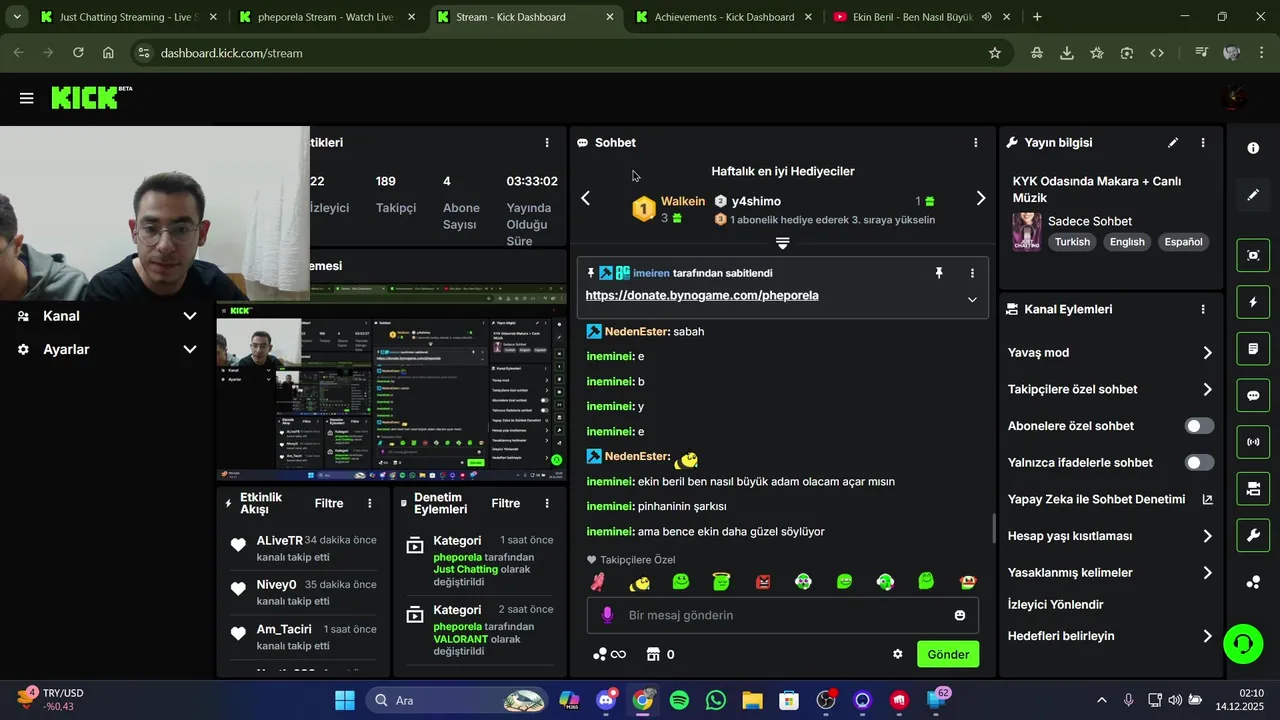The image size is (1280, 720).
Task: Open Yasaklanmış kelimeler options arrow
Action: pos(1207,573)
